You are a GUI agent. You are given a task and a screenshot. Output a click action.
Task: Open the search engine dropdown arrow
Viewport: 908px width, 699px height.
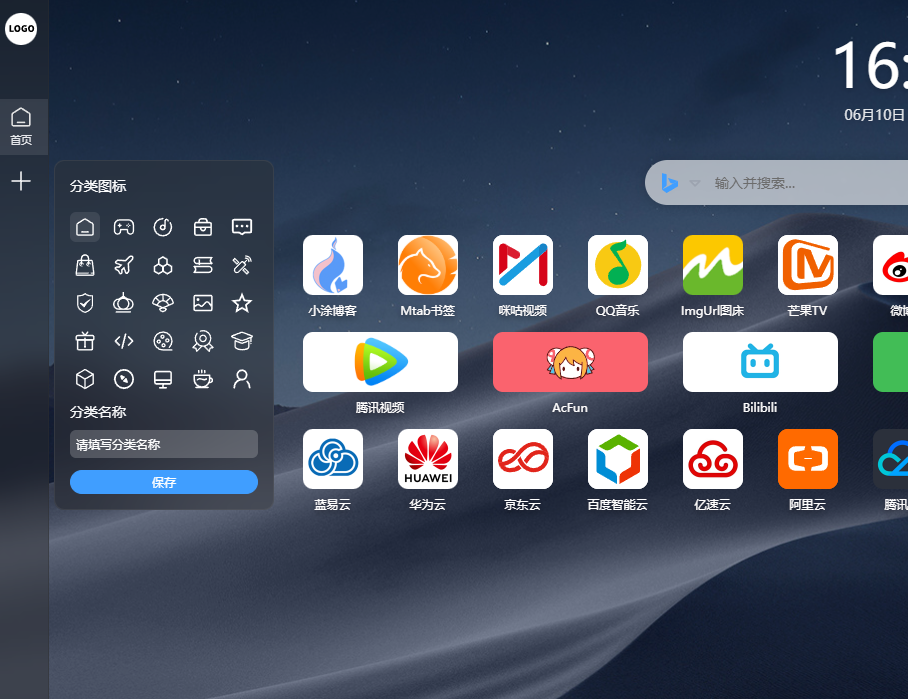click(695, 184)
